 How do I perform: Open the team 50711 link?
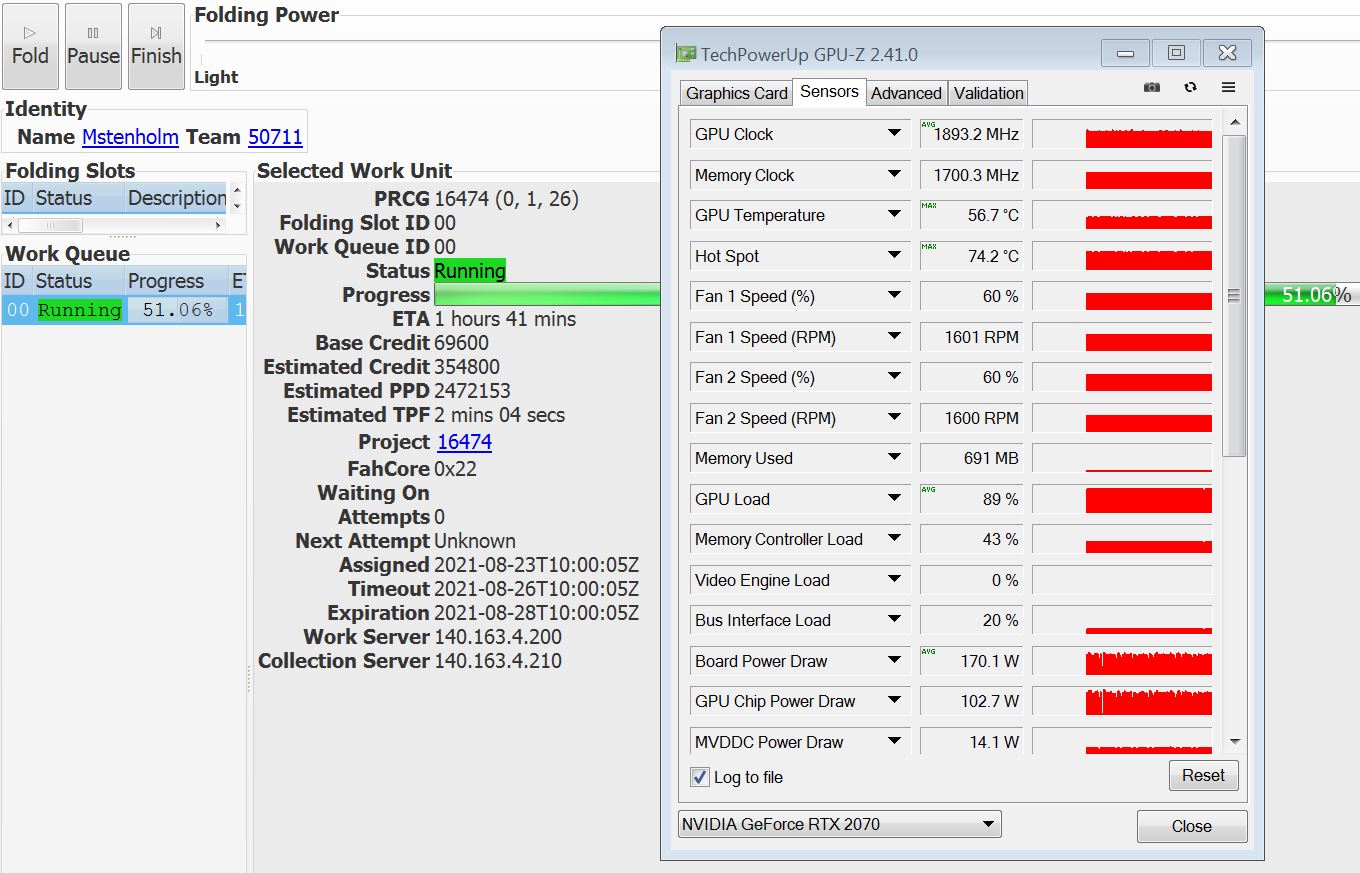click(275, 137)
